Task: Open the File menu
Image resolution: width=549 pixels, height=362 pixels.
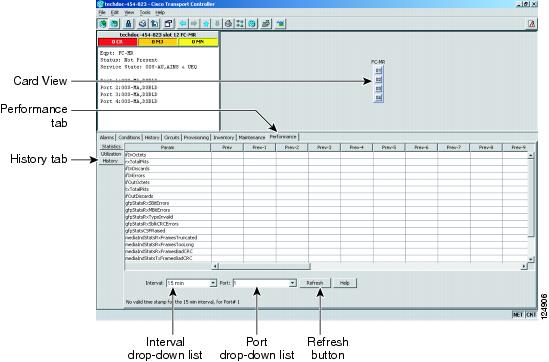Action: (102, 12)
